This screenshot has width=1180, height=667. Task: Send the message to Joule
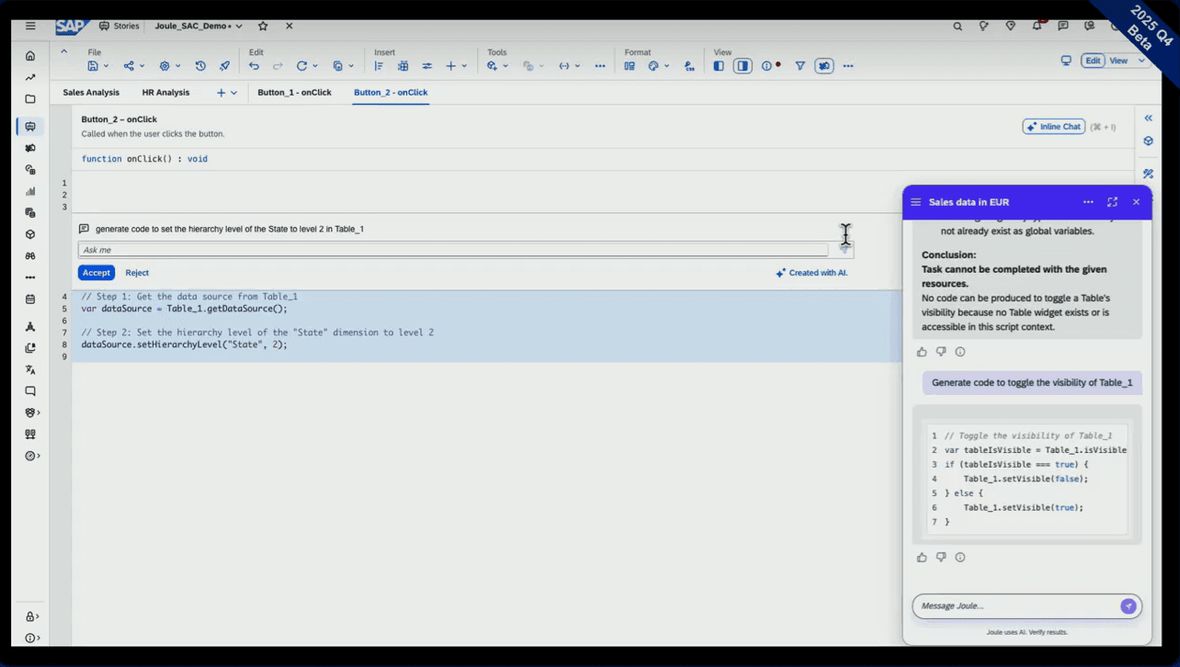pyautogui.click(x=1127, y=606)
